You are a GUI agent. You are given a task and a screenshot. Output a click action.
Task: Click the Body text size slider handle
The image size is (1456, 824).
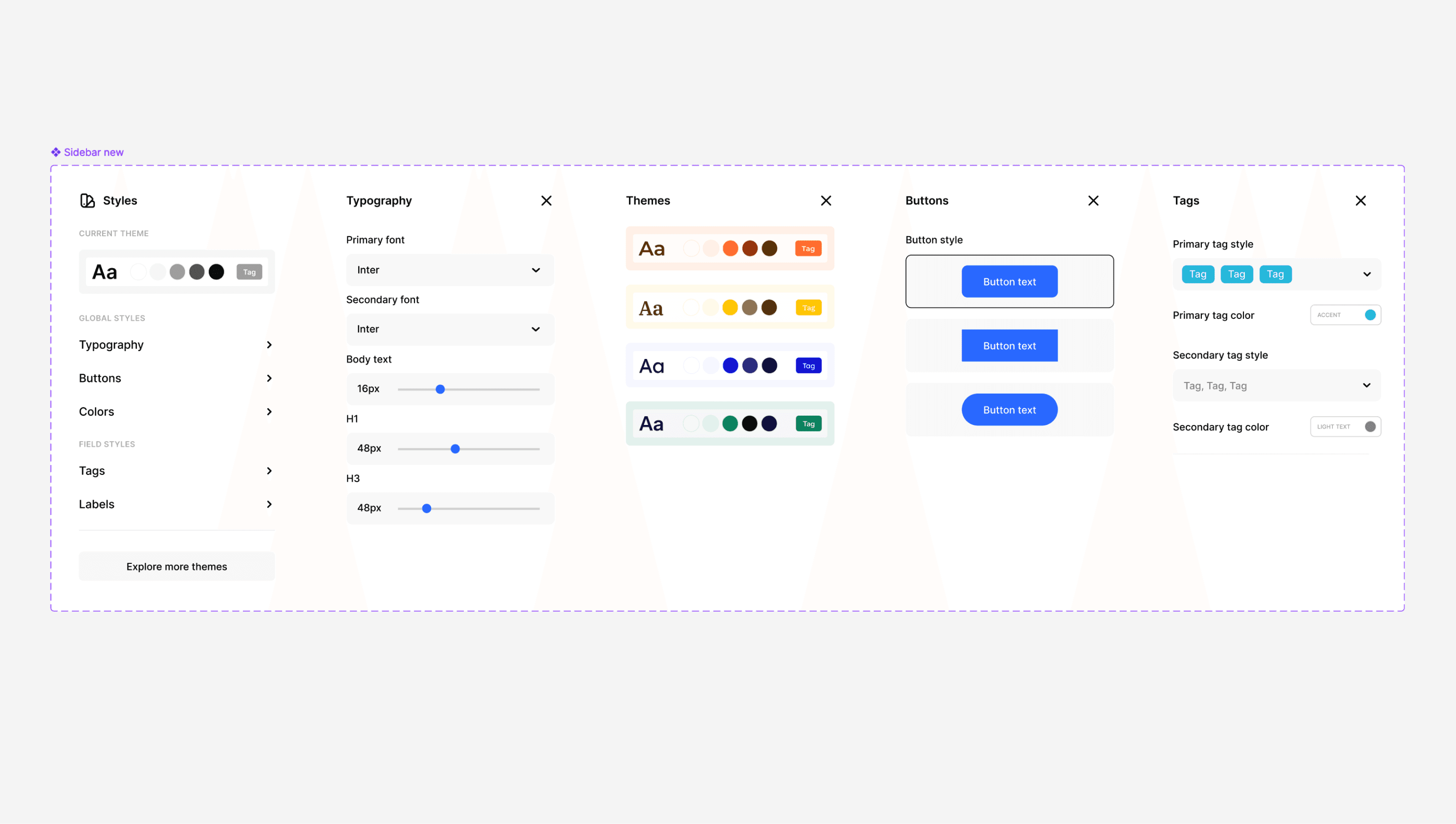[440, 389]
